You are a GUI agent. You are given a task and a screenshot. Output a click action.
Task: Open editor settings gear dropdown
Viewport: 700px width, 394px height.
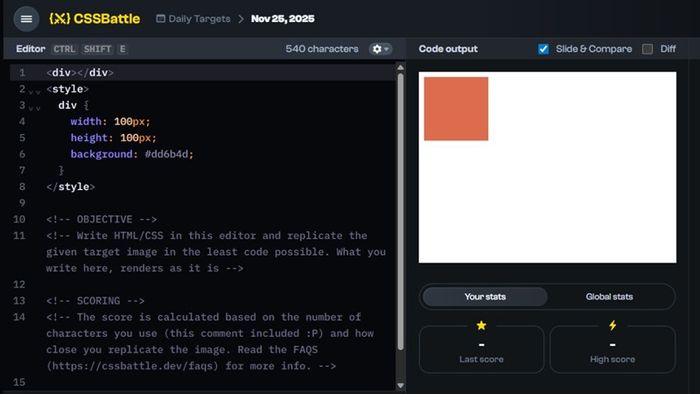(x=380, y=49)
